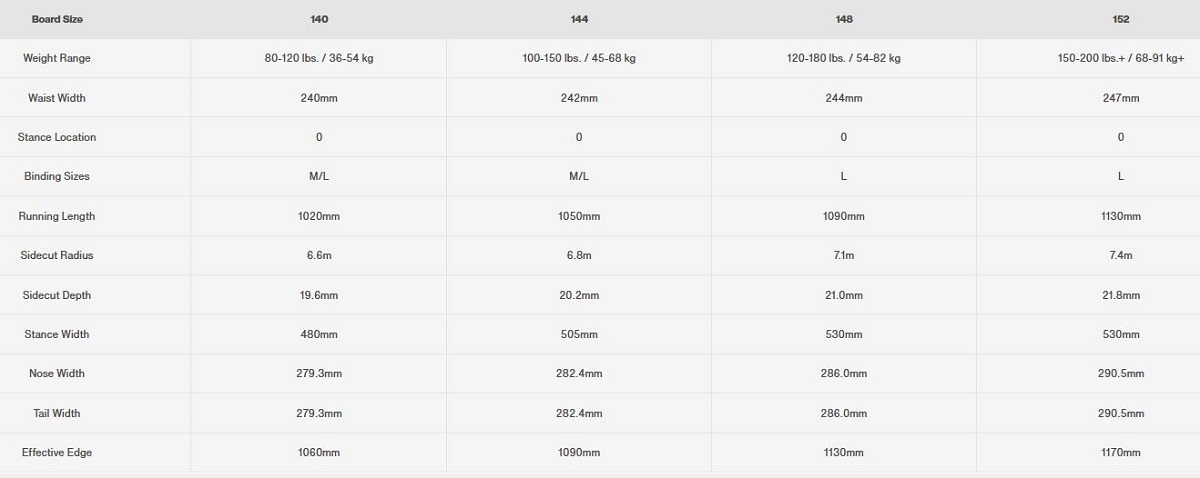Screen dimensions: 1200x478
Task: Click the Stance Location label
Action: (x=57, y=137)
